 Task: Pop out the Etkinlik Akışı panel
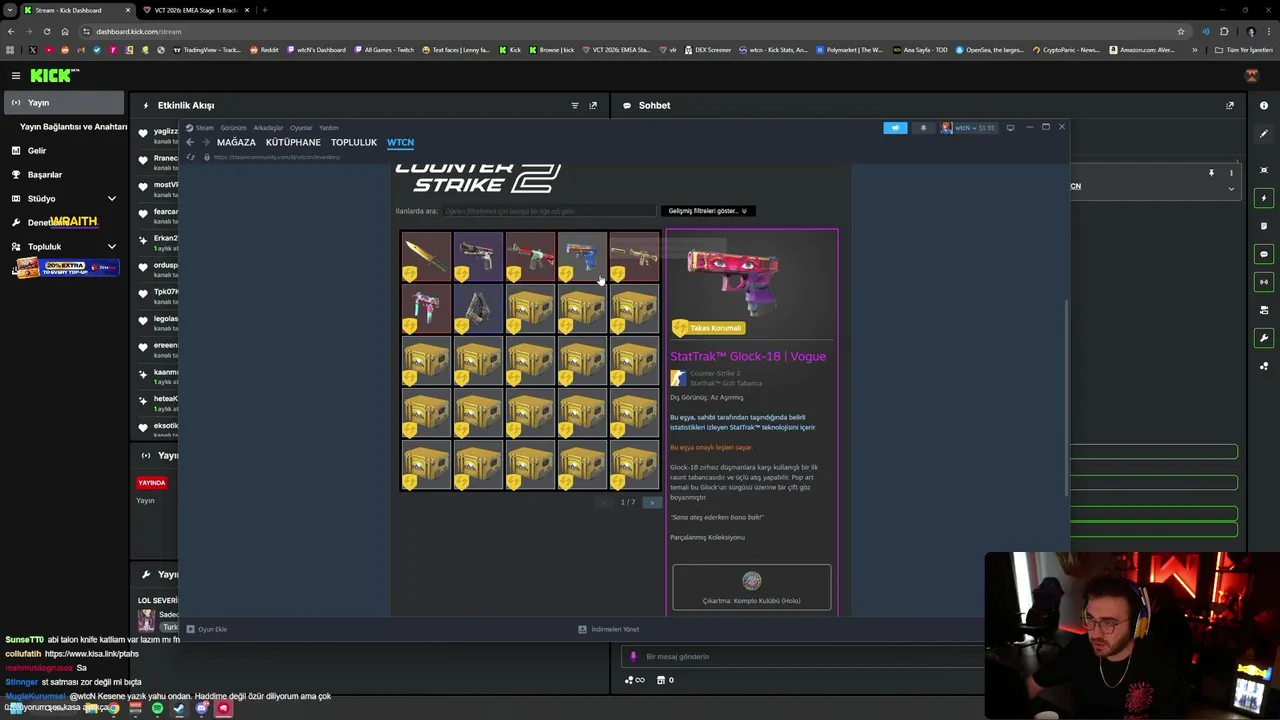(593, 105)
